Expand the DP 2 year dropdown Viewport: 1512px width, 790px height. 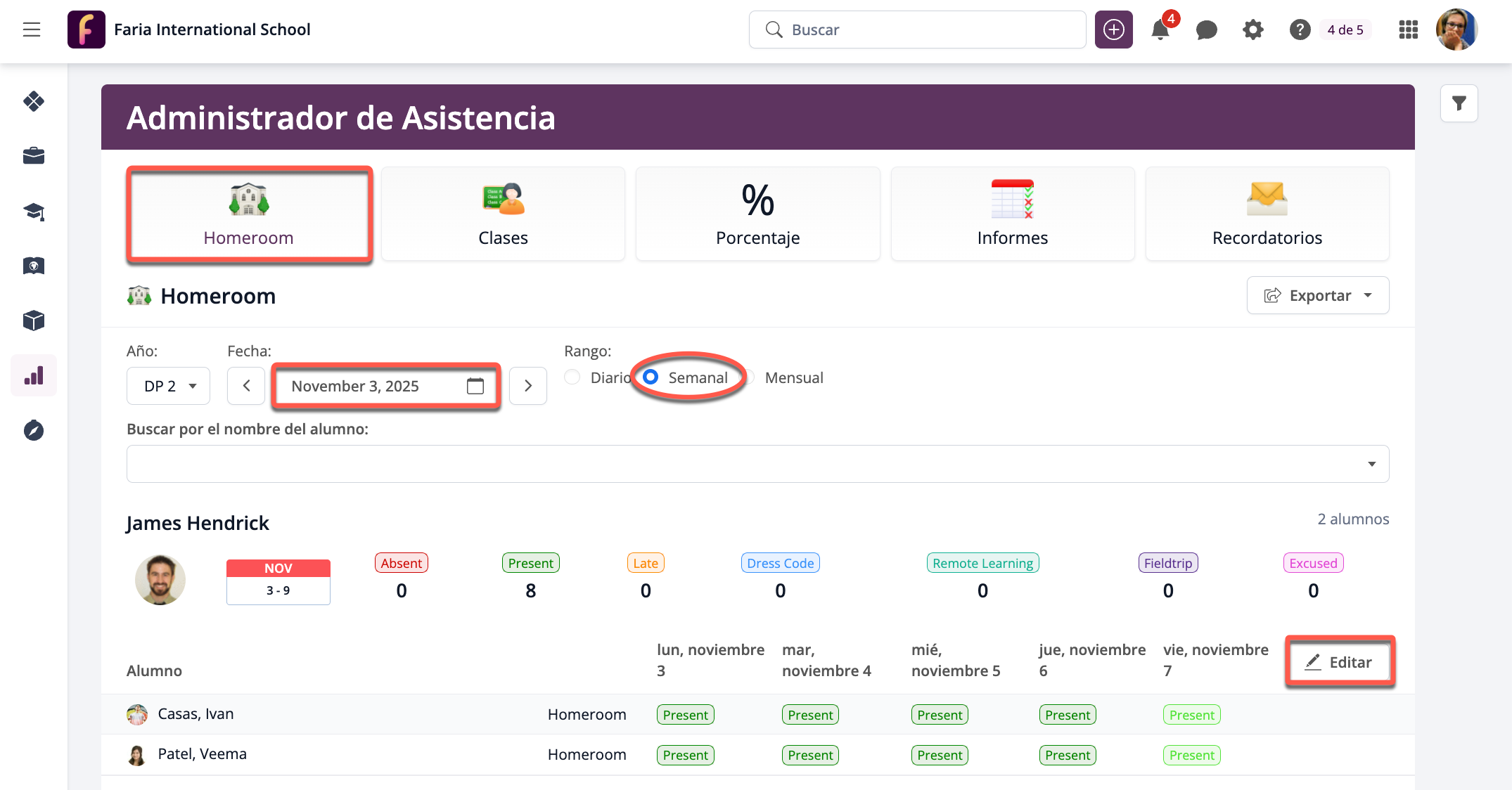[x=169, y=386]
